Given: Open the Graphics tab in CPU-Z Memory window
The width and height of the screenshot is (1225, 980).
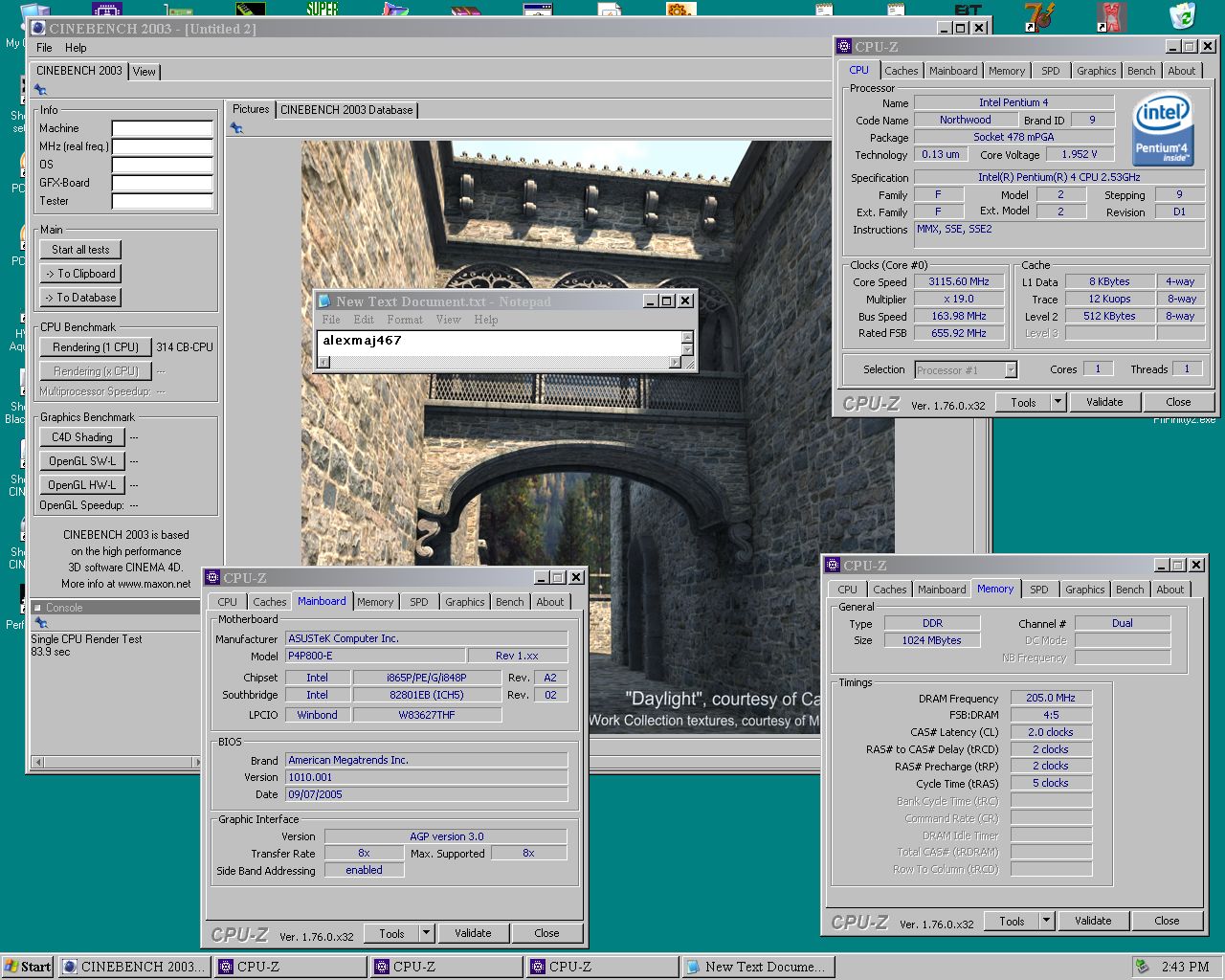Looking at the screenshot, I should pyautogui.click(x=1084, y=590).
